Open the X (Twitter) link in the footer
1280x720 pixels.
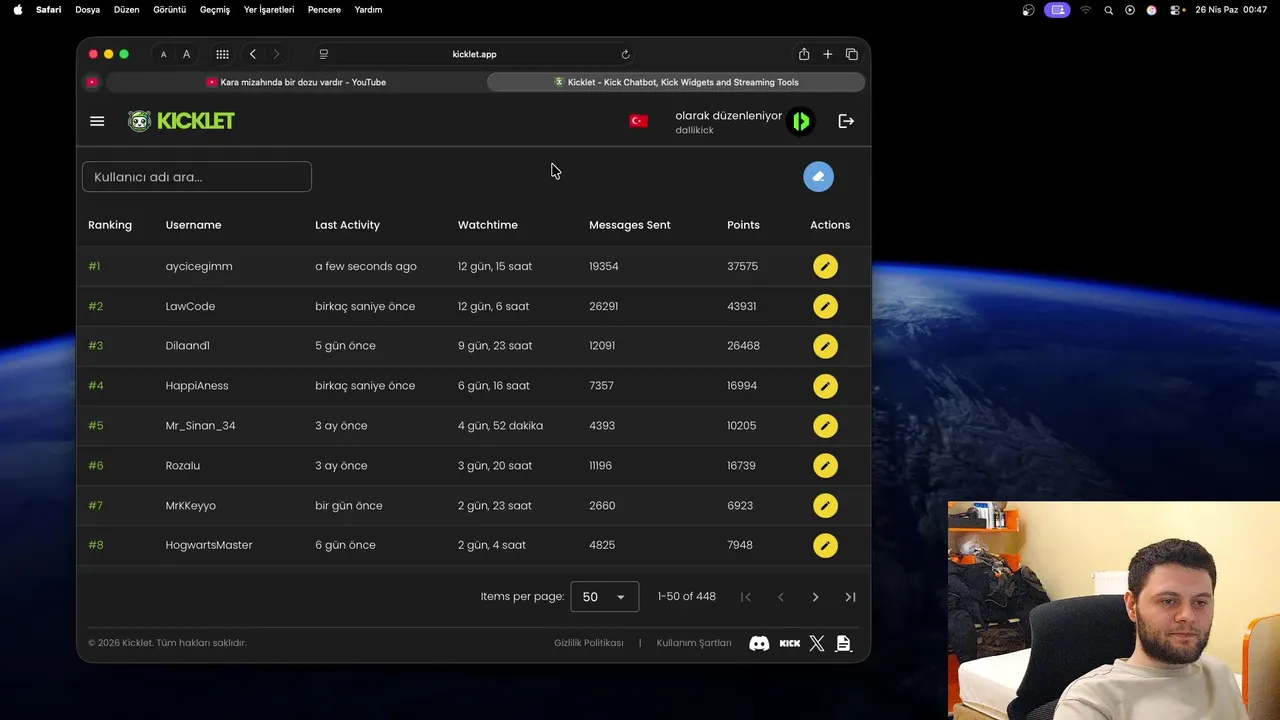pos(817,643)
